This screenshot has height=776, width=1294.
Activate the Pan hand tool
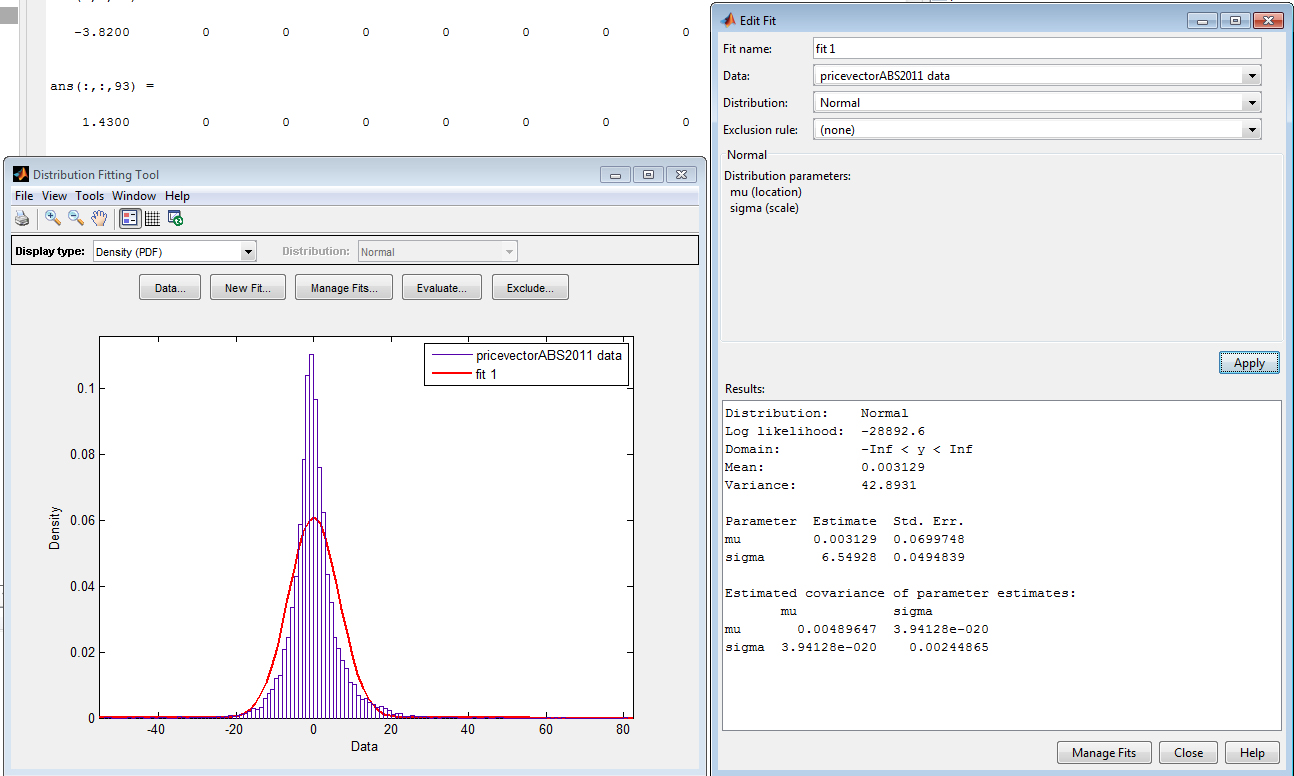click(99, 218)
